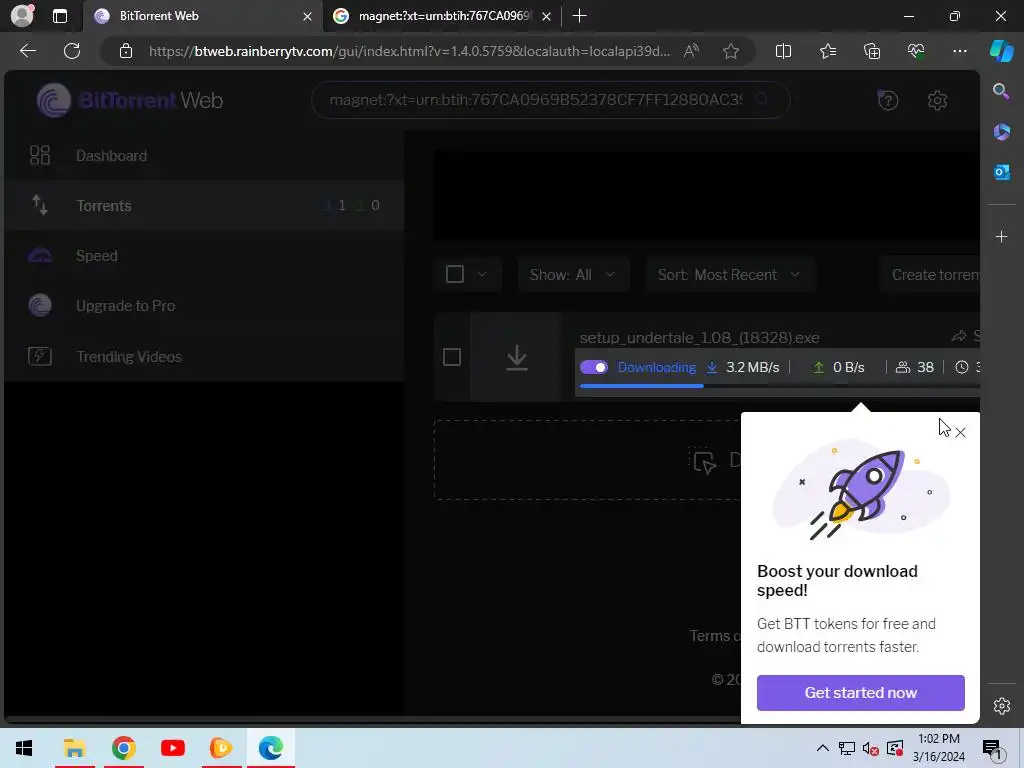The height and width of the screenshot is (768, 1024).
Task: Open the Show: All filter dropdown
Action: 573,275
